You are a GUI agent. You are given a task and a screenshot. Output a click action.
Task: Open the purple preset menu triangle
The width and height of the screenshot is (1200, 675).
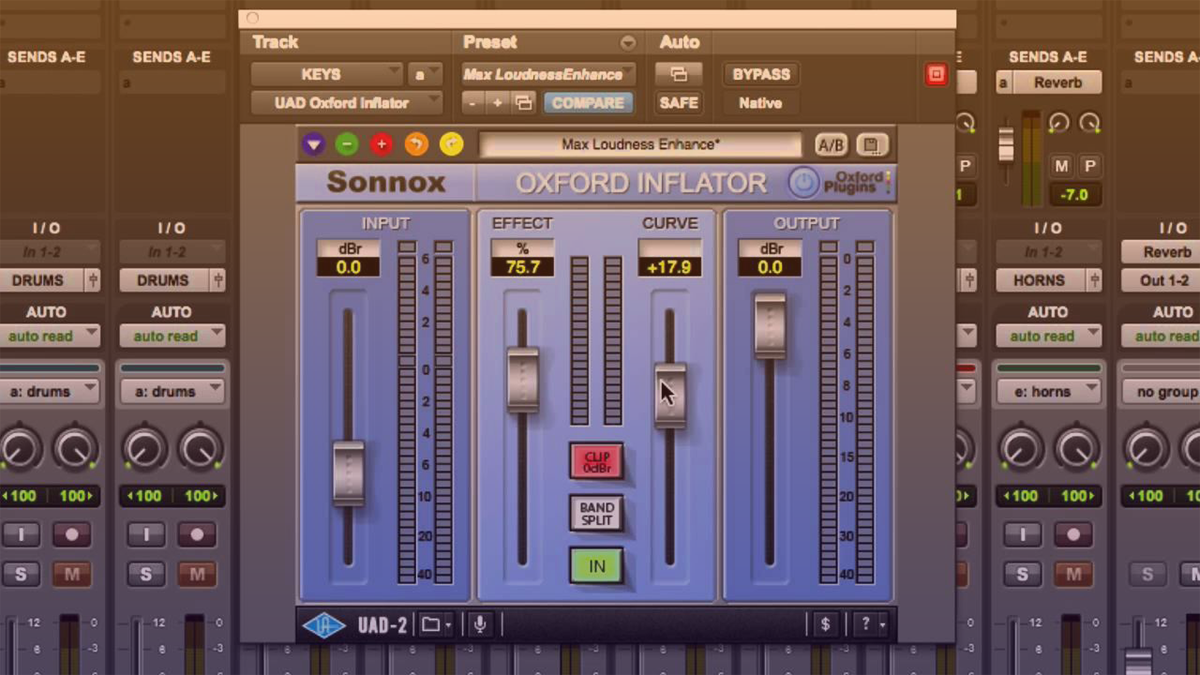[314, 145]
